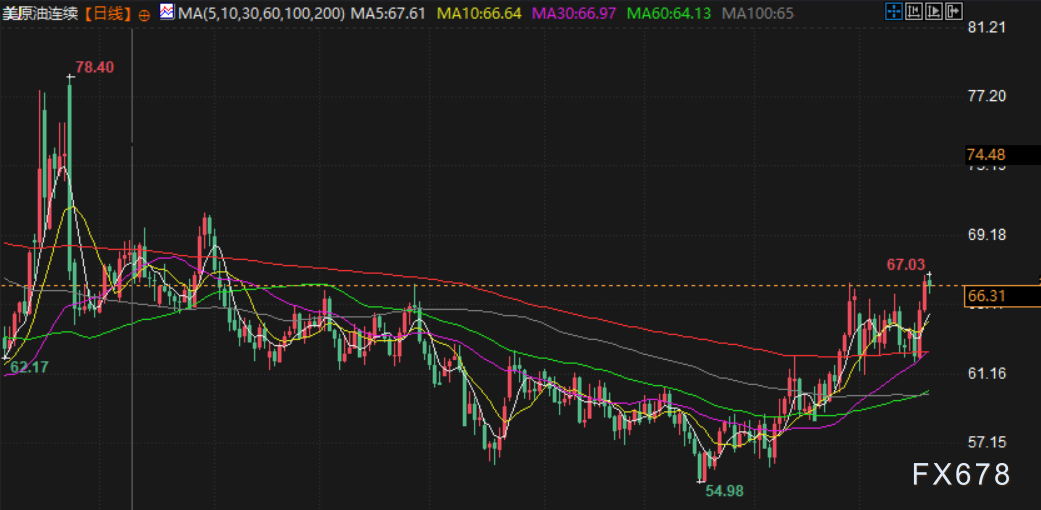Click the orange 74.48 price axis tag
Screen dimensions: 1041x510
click(x=986, y=154)
